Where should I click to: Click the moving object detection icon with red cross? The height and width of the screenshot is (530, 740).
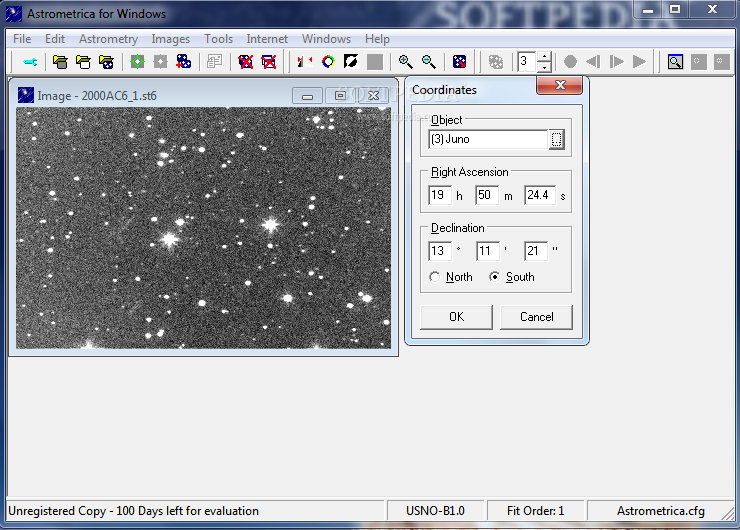tap(184, 62)
